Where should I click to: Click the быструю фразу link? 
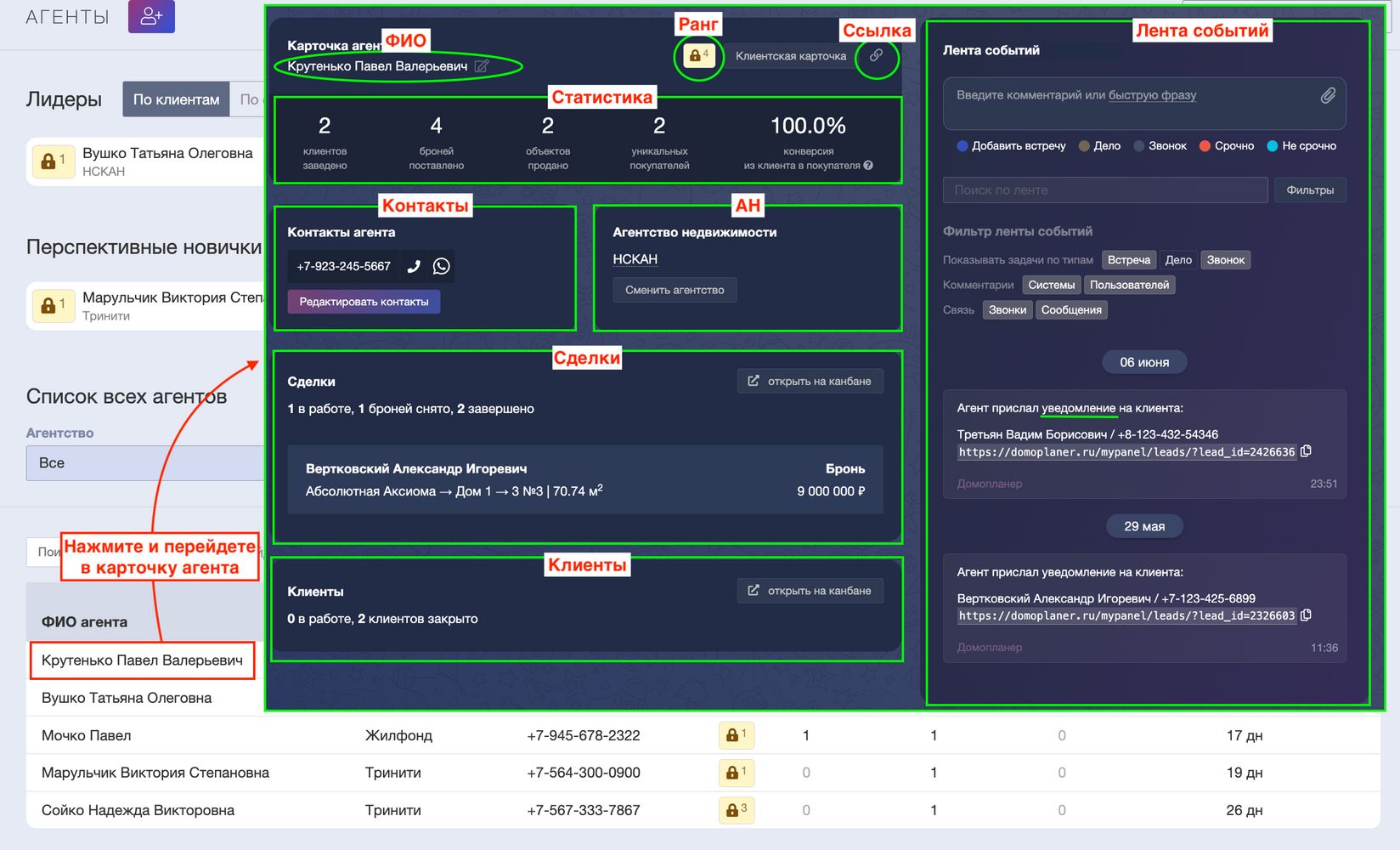click(1152, 95)
